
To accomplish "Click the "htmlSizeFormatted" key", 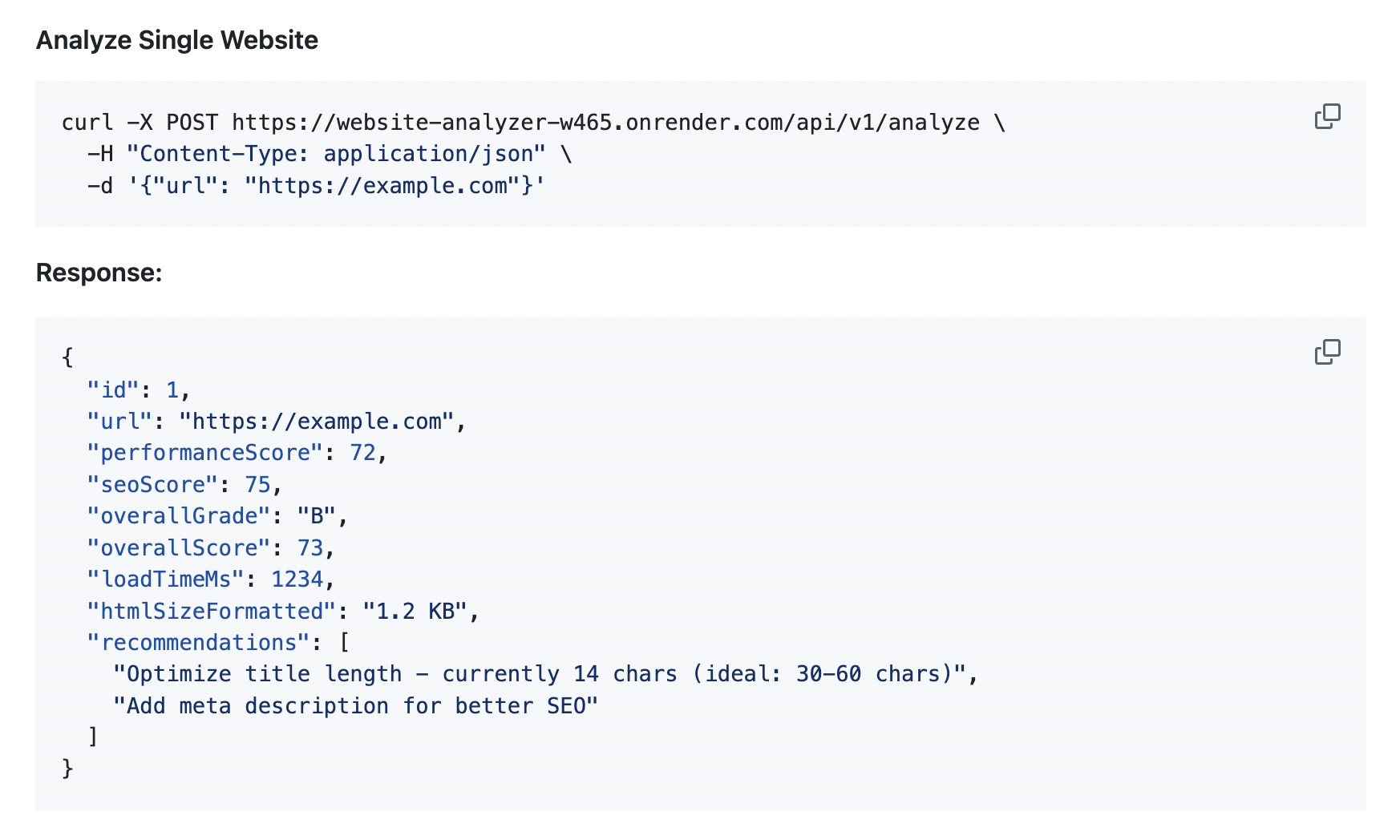I will [212, 612].
